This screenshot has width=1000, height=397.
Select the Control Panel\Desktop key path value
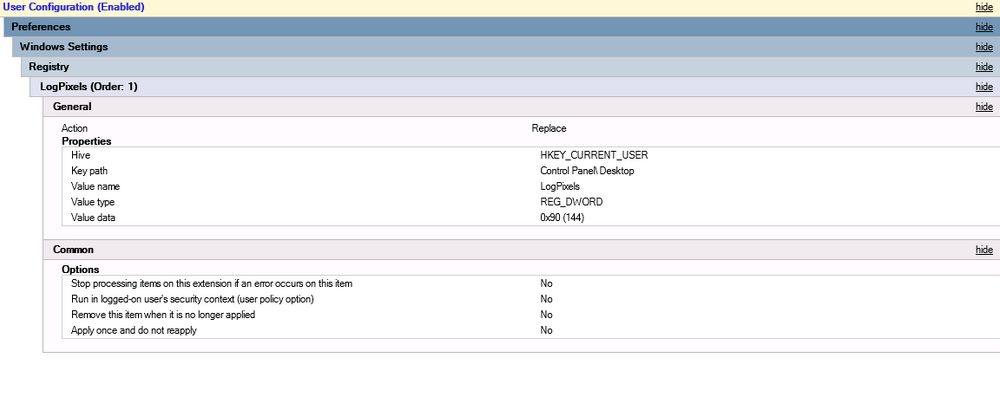(587, 171)
